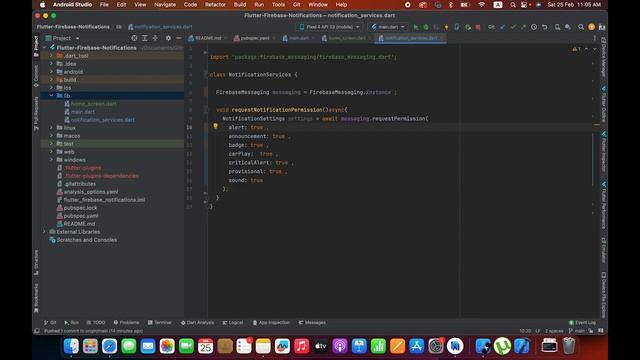This screenshot has height=360, width=640.
Task: Trigger Flutter hot reload lightning icon
Action: (446, 27)
